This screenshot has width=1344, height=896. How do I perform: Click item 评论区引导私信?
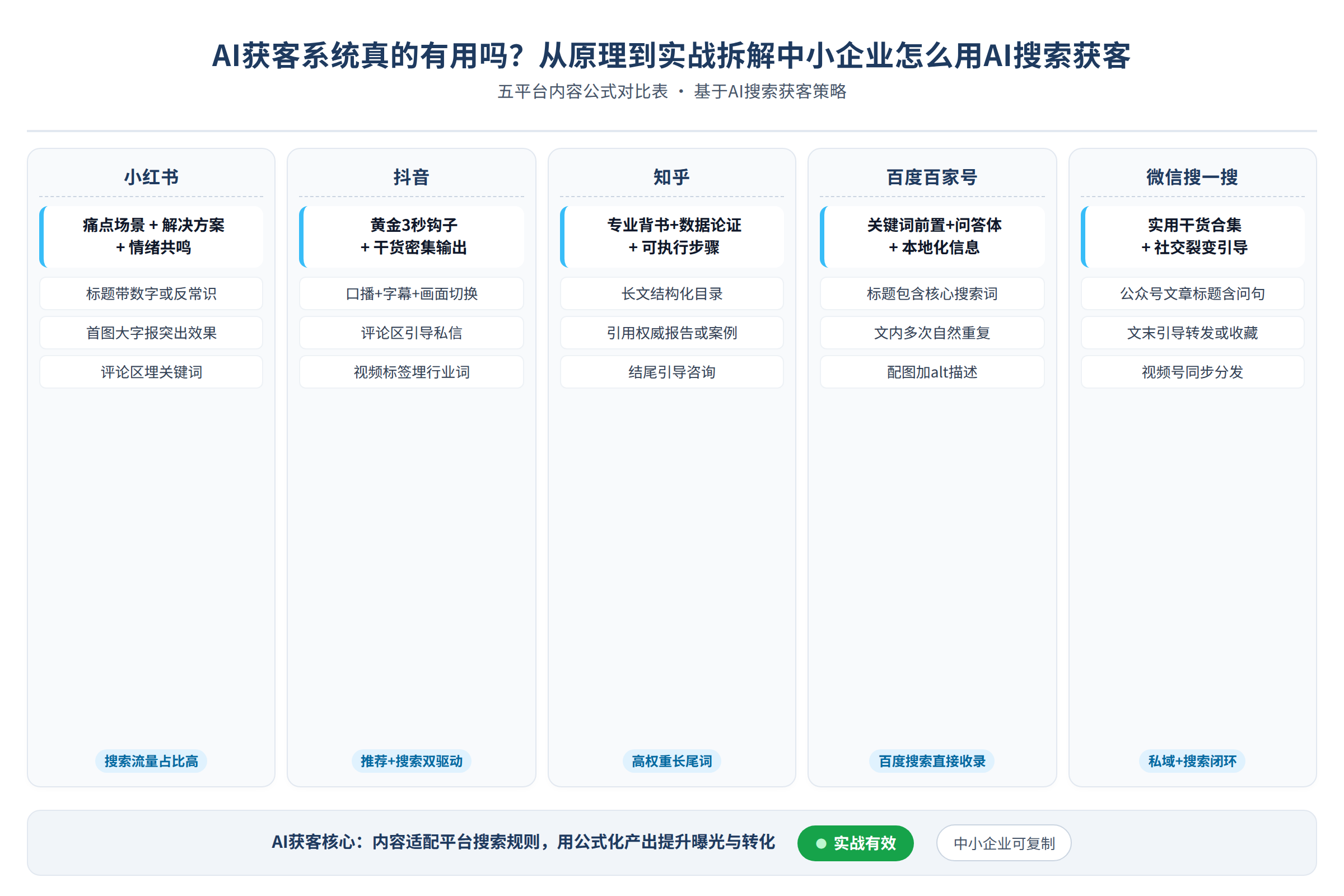coord(412,333)
